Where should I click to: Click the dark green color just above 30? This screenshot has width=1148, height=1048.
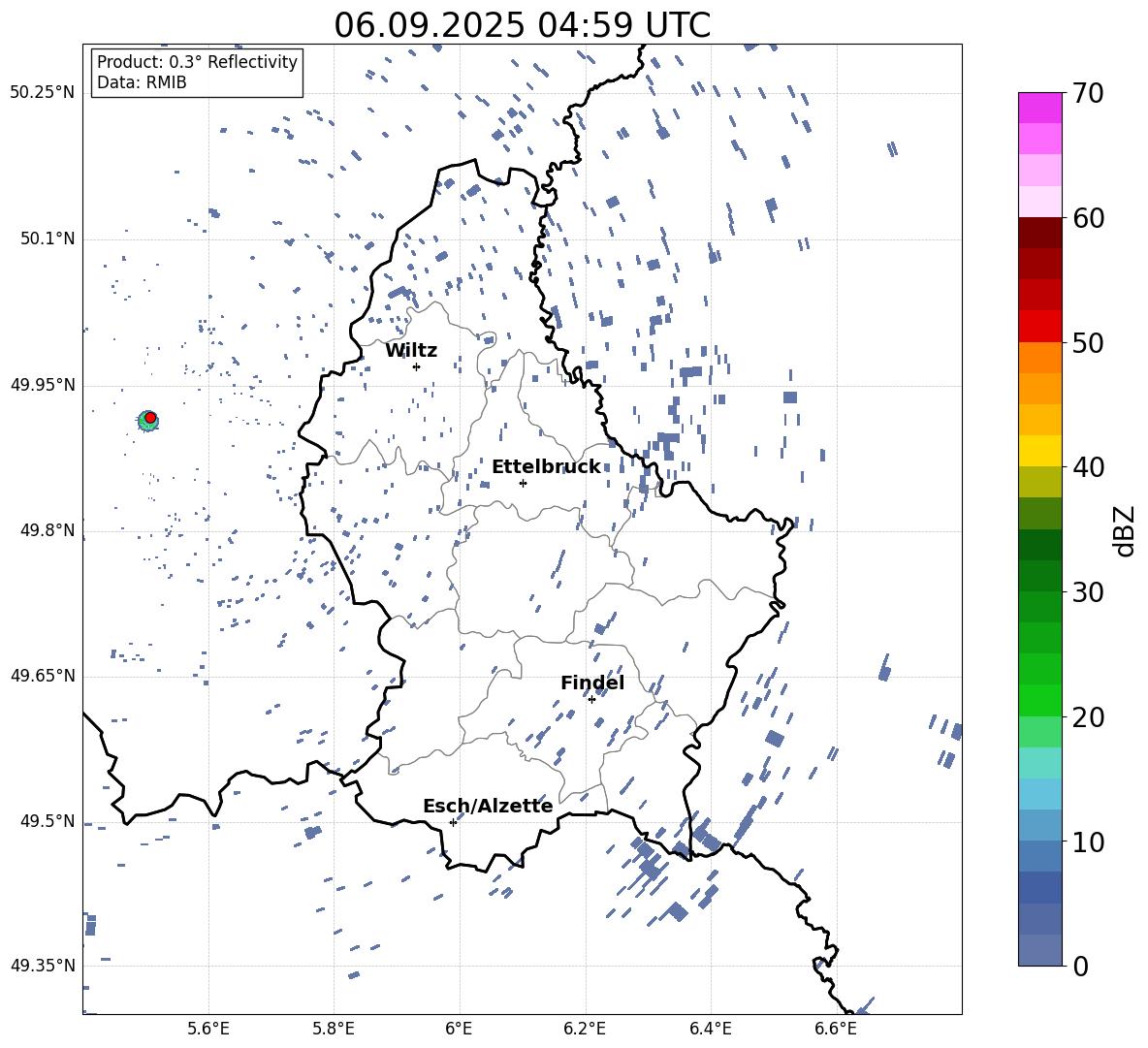(x=1039, y=576)
